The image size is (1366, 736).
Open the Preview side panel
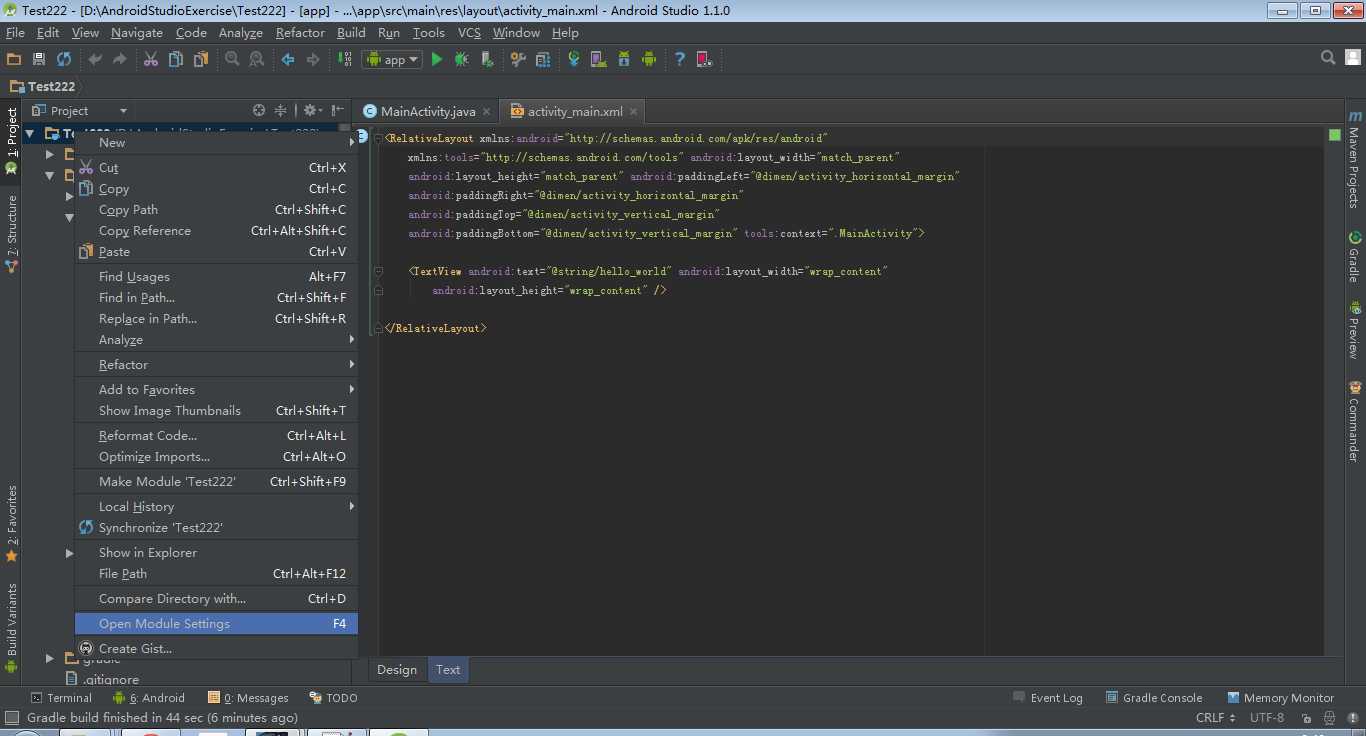coord(1355,330)
